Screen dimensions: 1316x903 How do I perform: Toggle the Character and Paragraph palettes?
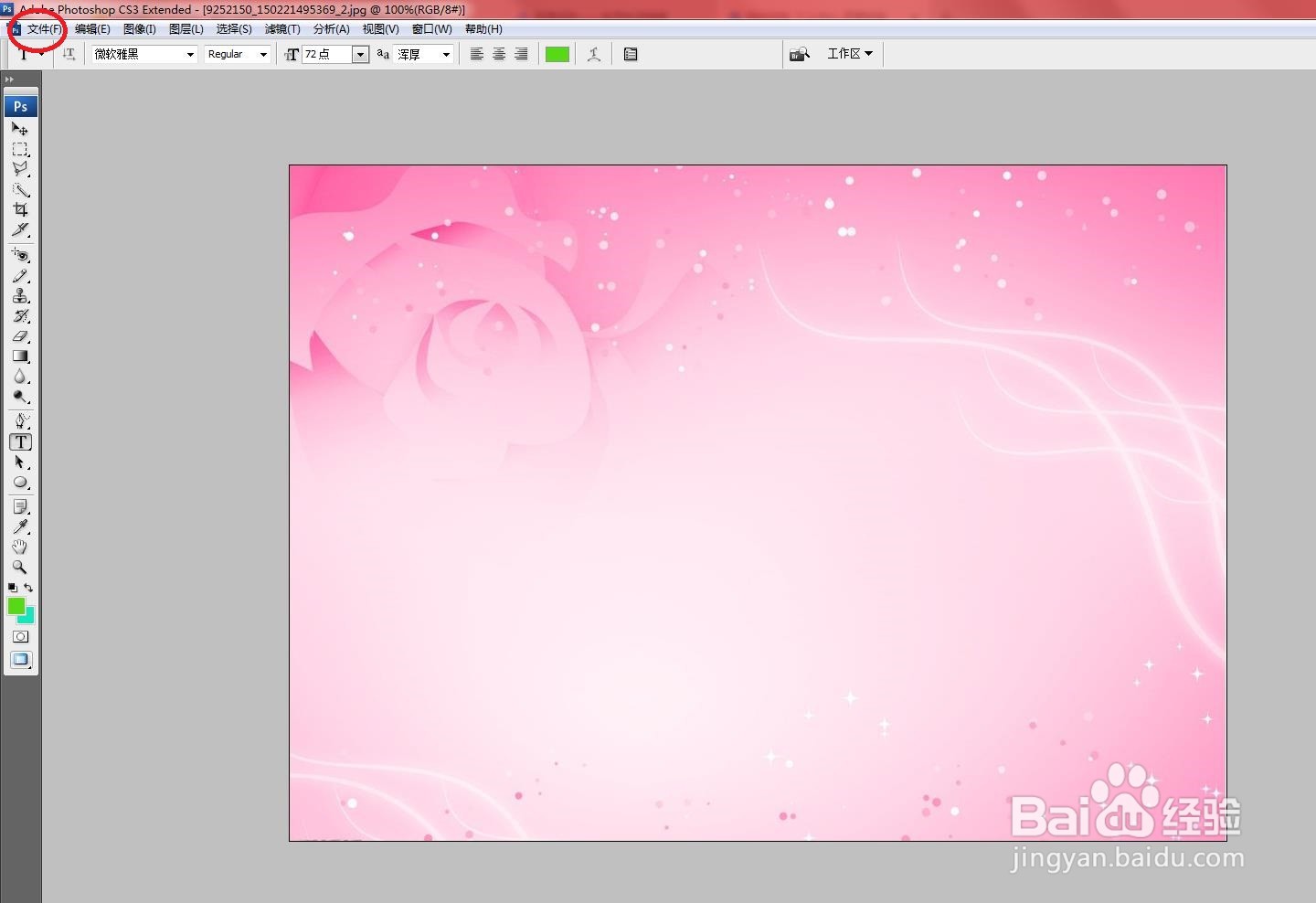[631, 54]
